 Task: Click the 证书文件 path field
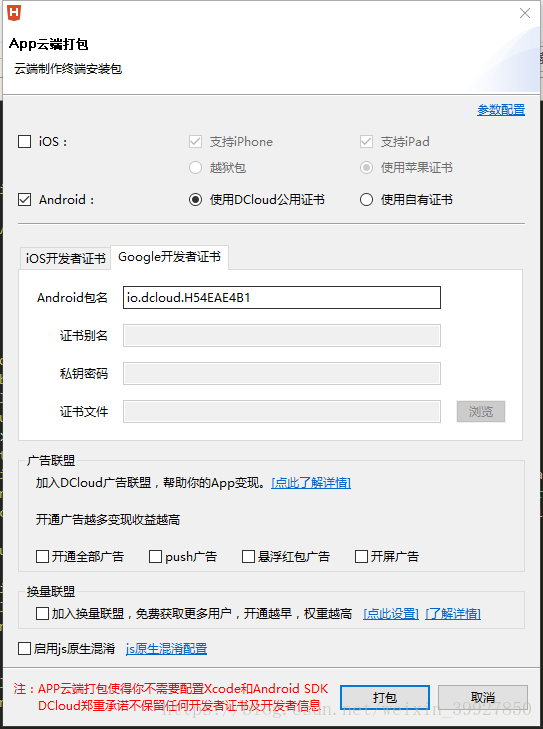tap(282, 412)
